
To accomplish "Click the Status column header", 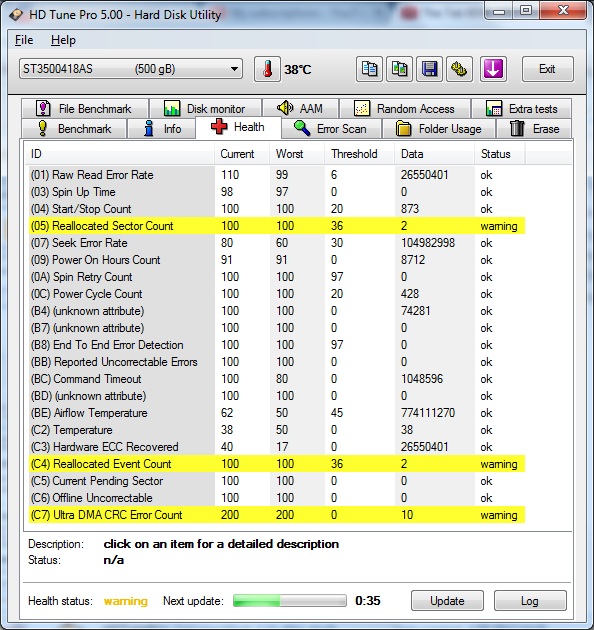I will (x=500, y=154).
